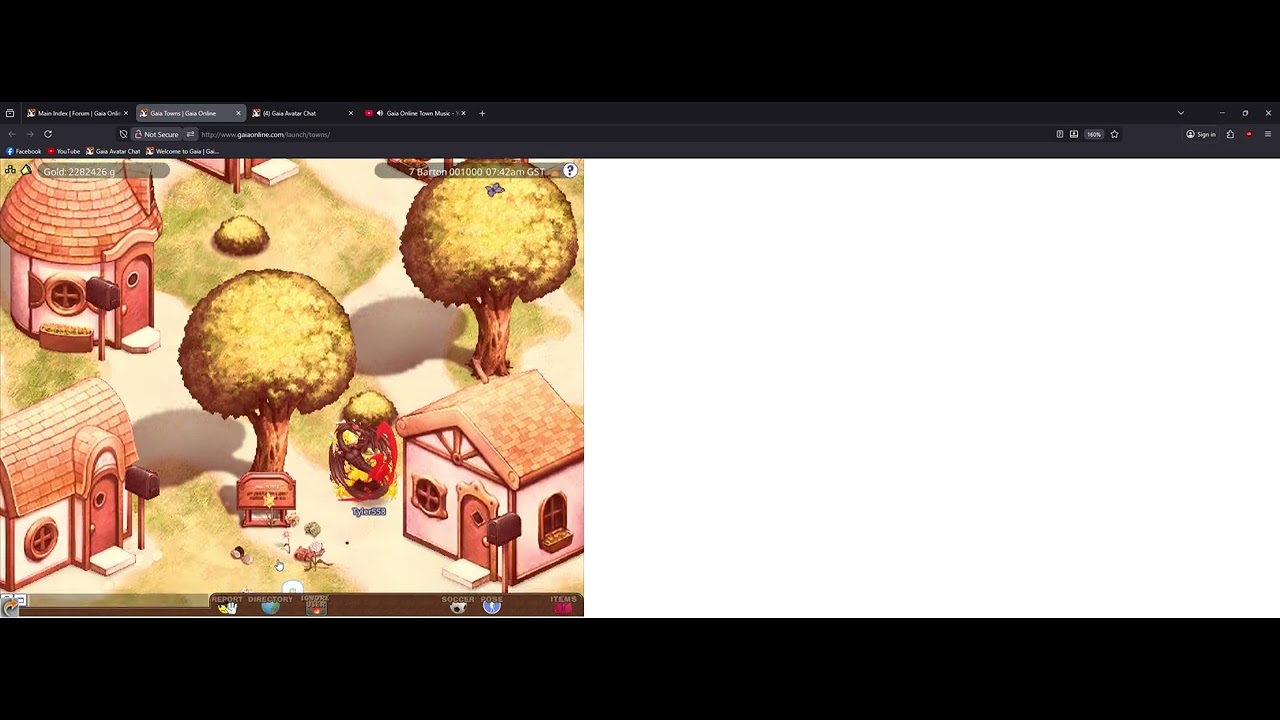The height and width of the screenshot is (720, 1280).
Task: Close the Town Music tab
Action: point(463,113)
